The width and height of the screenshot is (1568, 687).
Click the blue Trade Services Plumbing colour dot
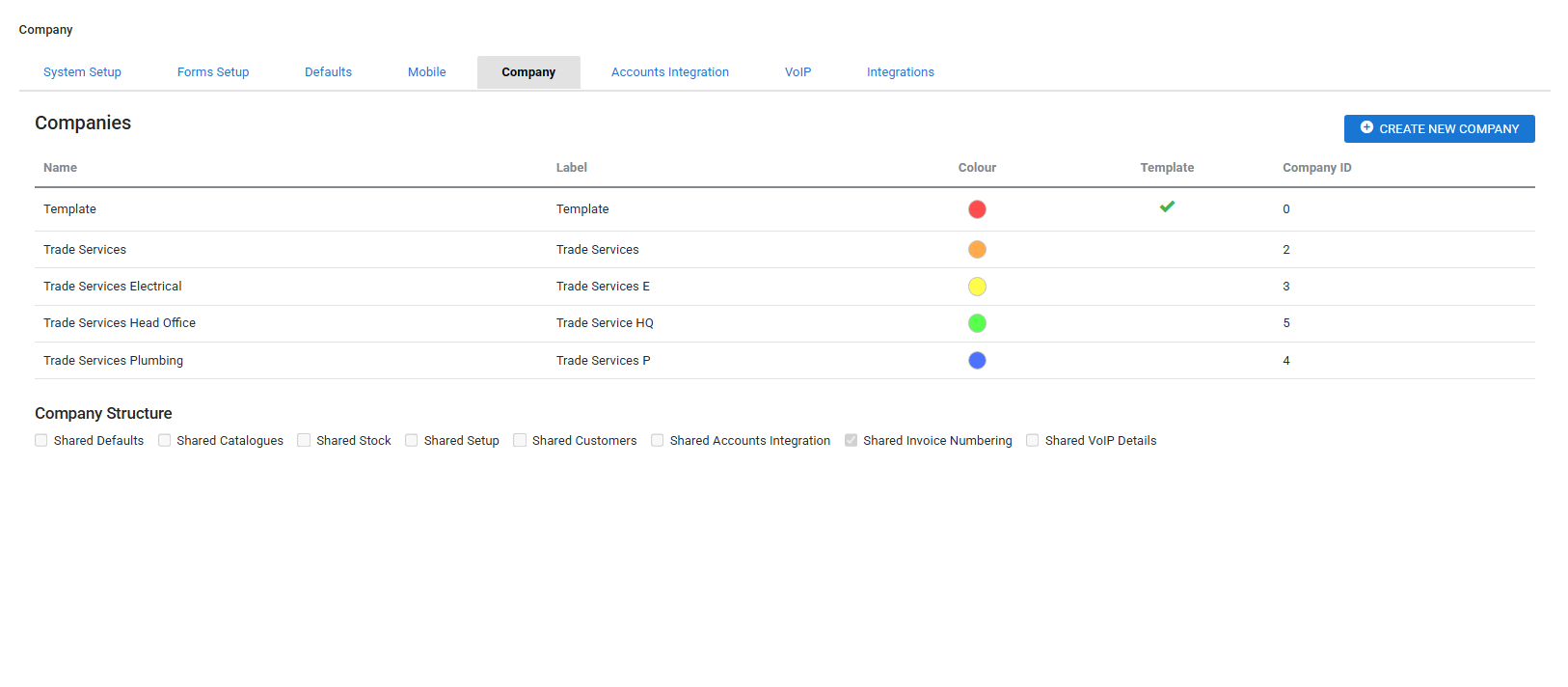pyautogui.click(x=977, y=361)
